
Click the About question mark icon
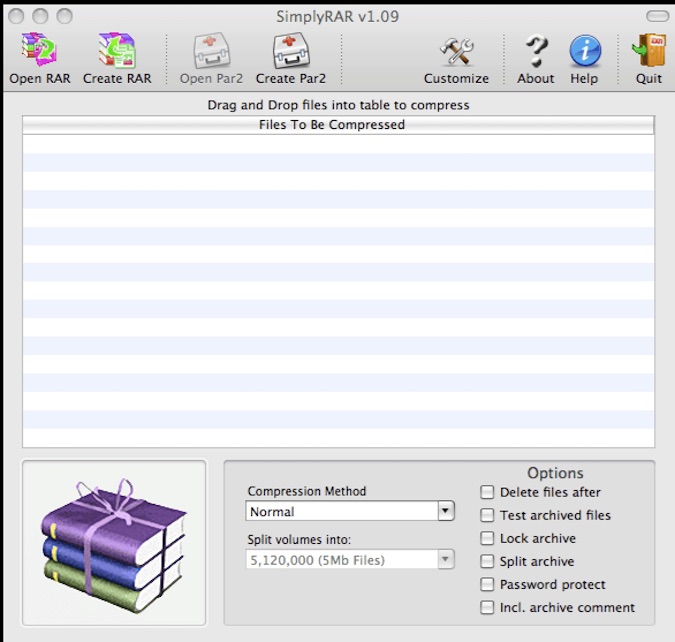point(536,51)
